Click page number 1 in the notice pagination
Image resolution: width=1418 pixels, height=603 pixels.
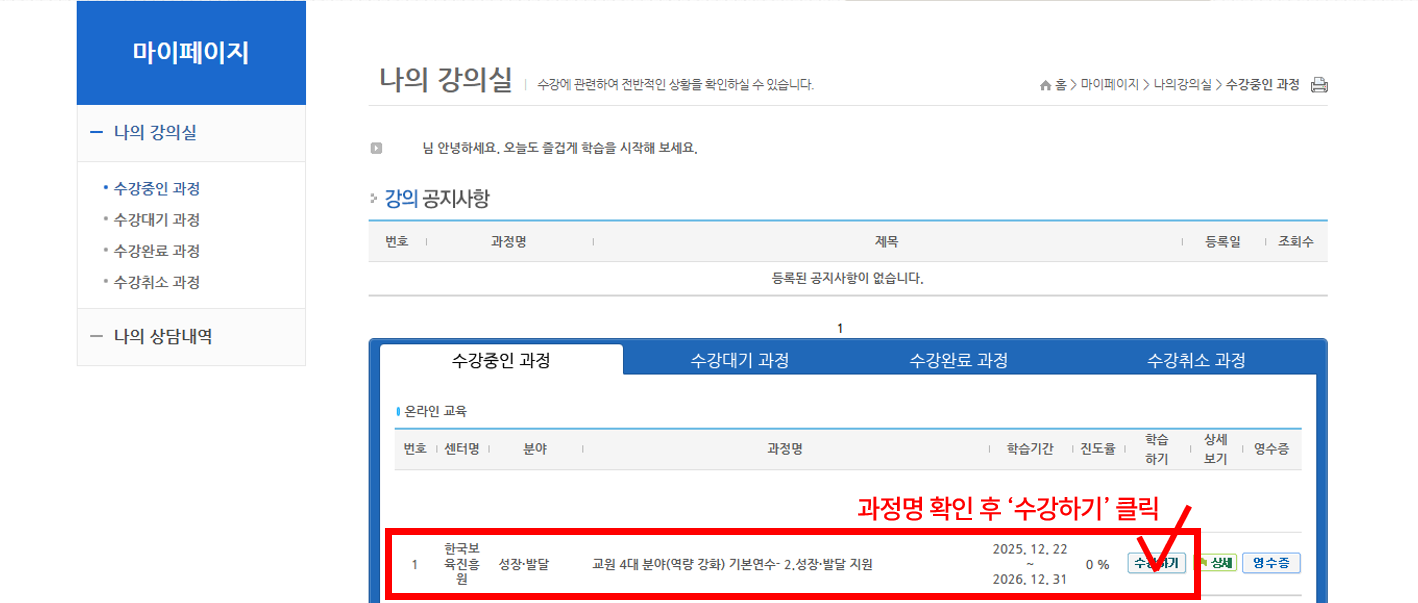(840, 328)
